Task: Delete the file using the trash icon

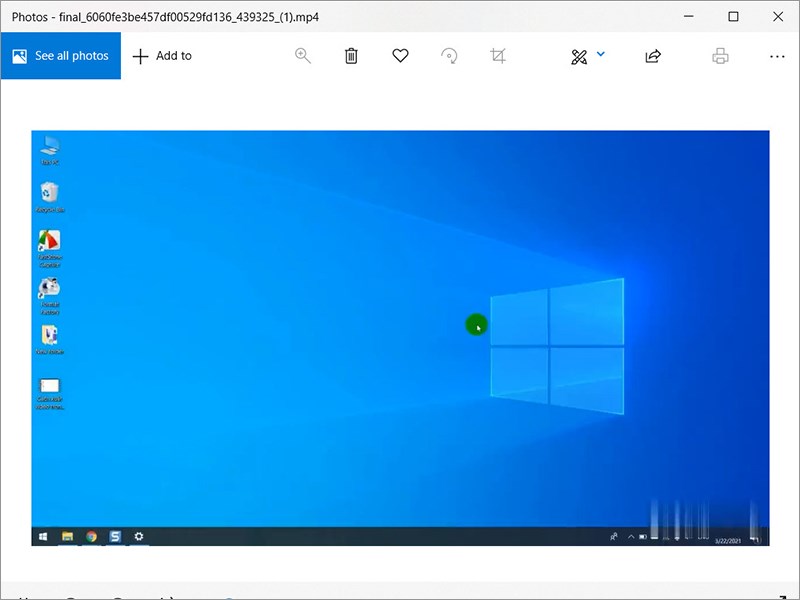Action: [x=351, y=56]
